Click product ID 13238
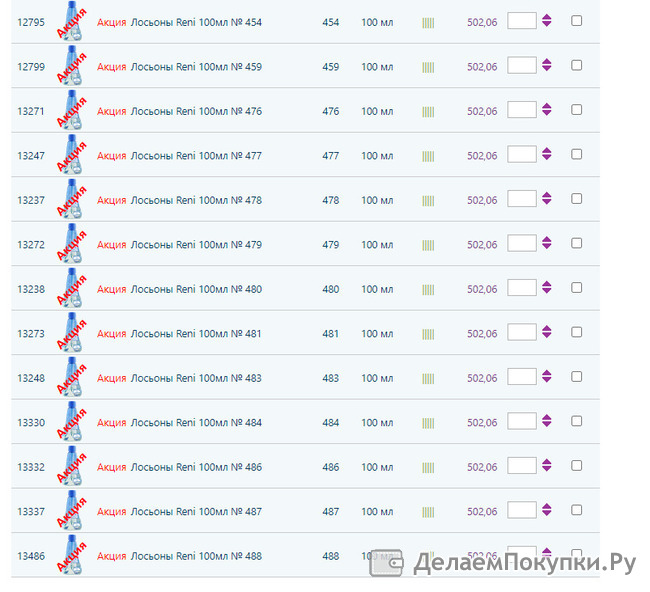The height and width of the screenshot is (592, 650). 31,289
